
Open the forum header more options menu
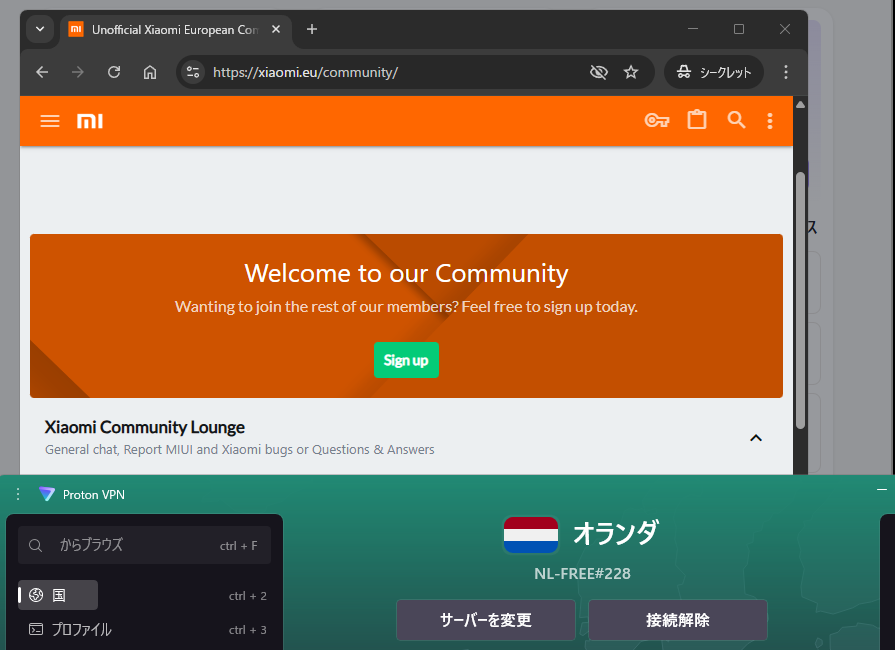coord(770,121)
